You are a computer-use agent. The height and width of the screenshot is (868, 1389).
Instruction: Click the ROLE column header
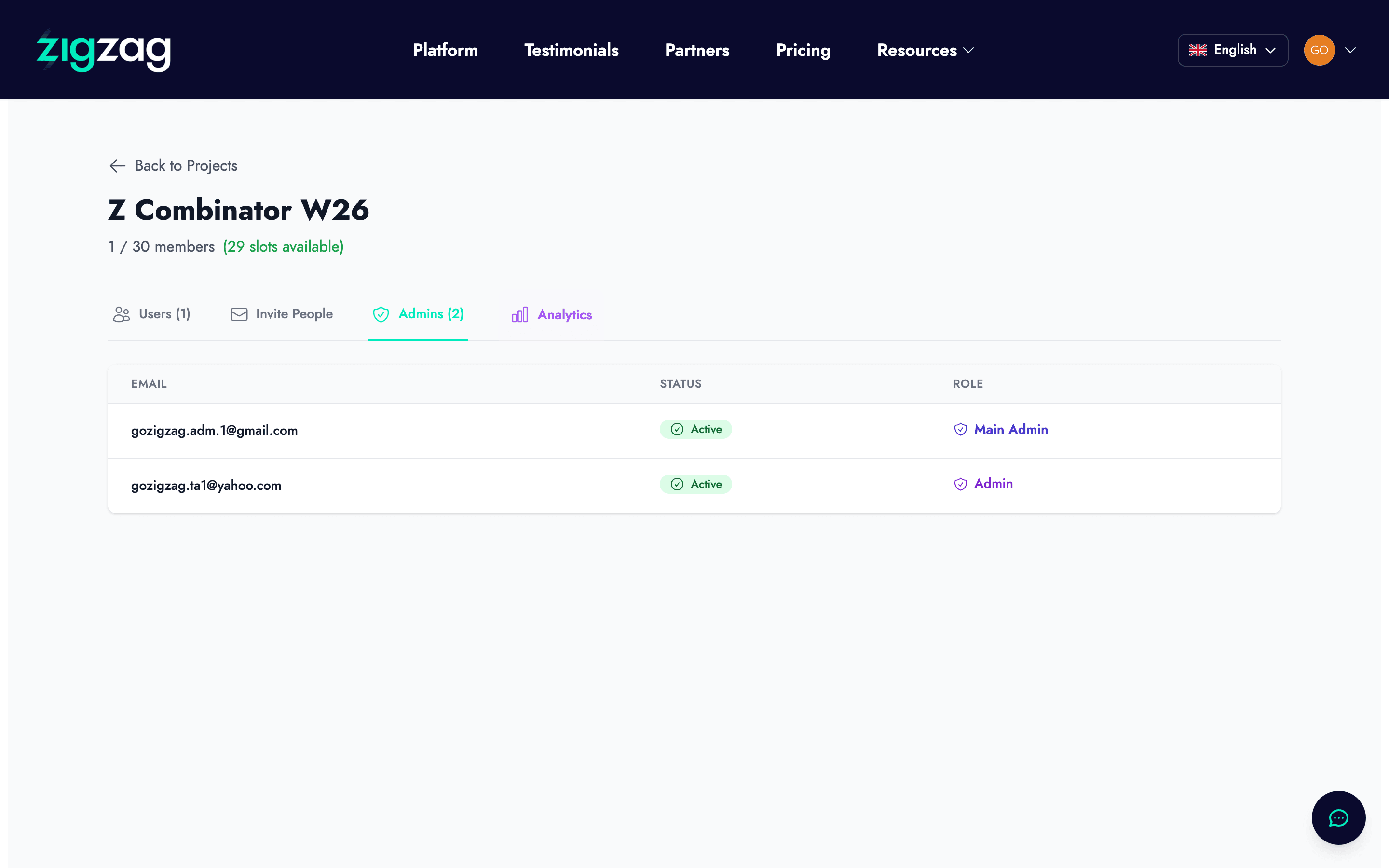pos(967,384)
